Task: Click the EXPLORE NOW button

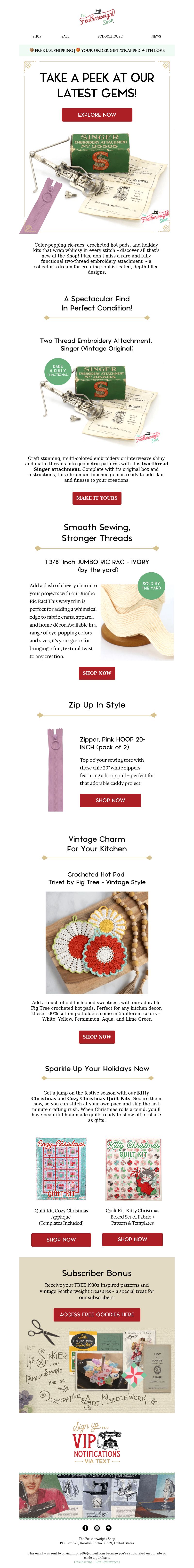Action: pyautogui.click(x=97, y=114)
